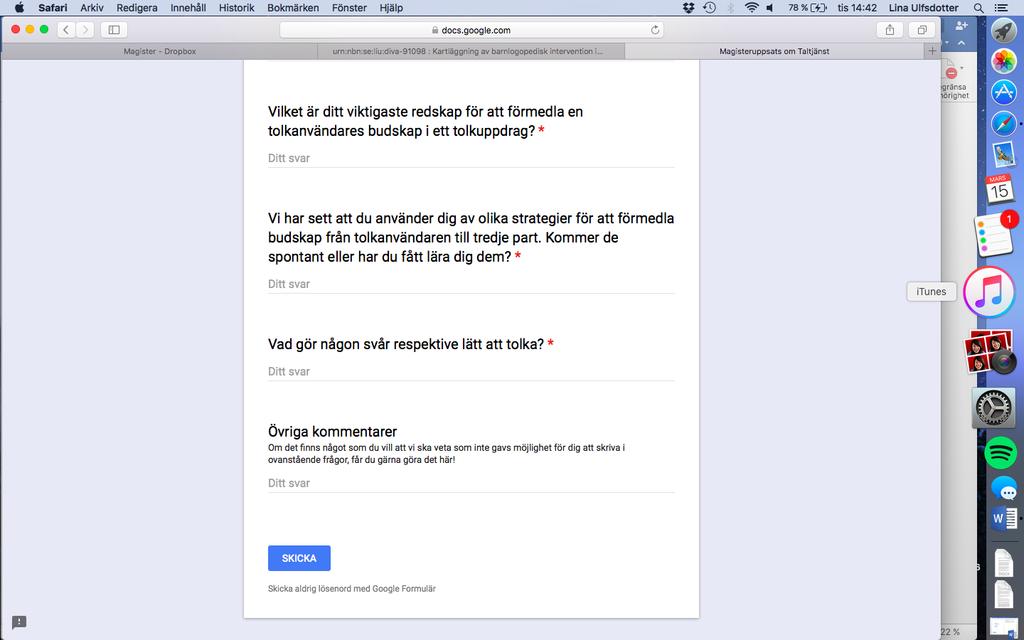
Task: Open Reminders app with badge in Dock
Action: pos(995,233)
